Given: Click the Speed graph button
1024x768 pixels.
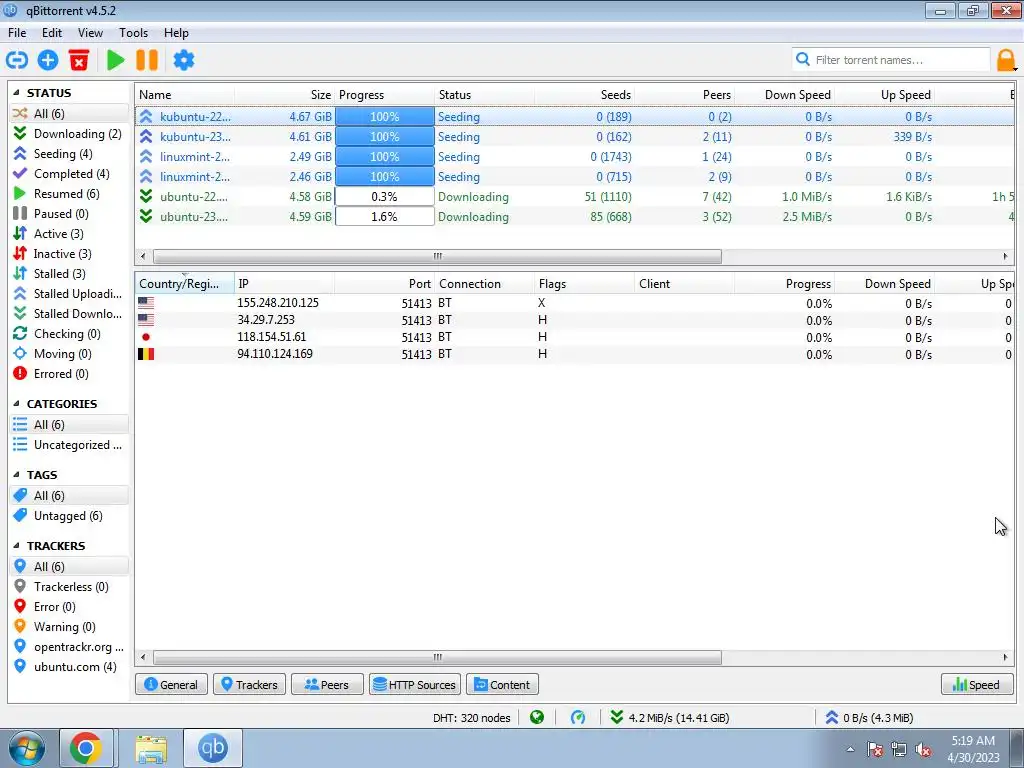Looking at the screenshot, I should coord(977,684).
